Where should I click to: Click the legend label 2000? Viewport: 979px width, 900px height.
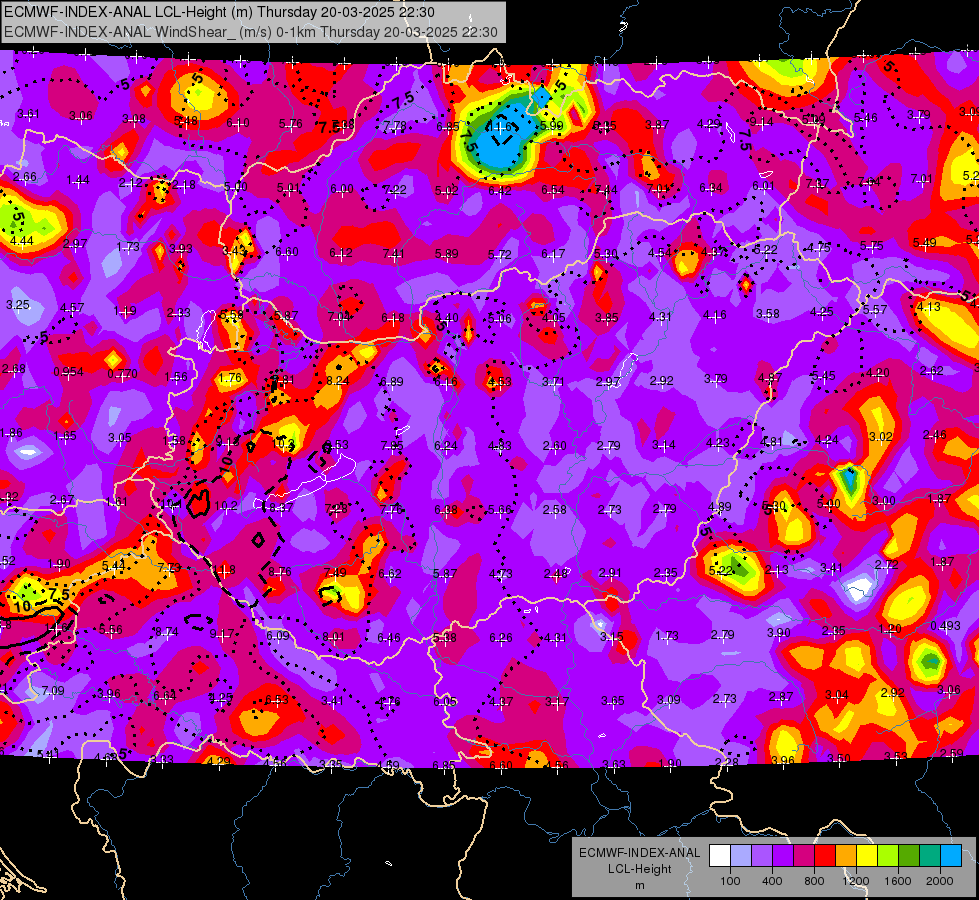(940, 881)
